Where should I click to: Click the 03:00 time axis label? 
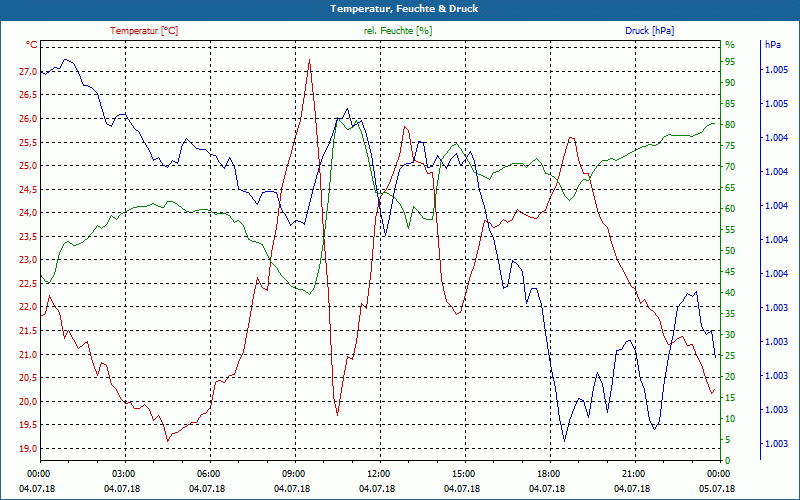[x=123, y=473]
